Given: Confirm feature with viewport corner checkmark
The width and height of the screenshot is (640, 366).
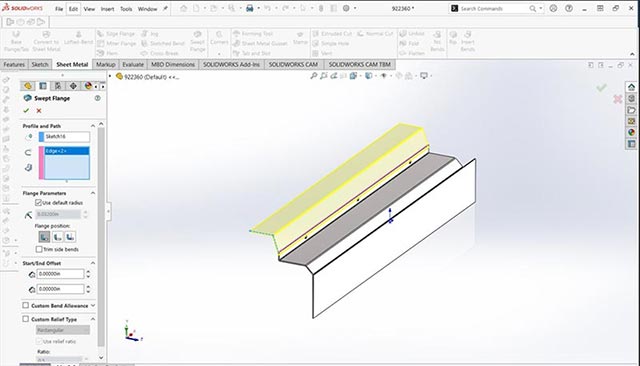Looking at the screenshot, I should click(x=601, y=88).
